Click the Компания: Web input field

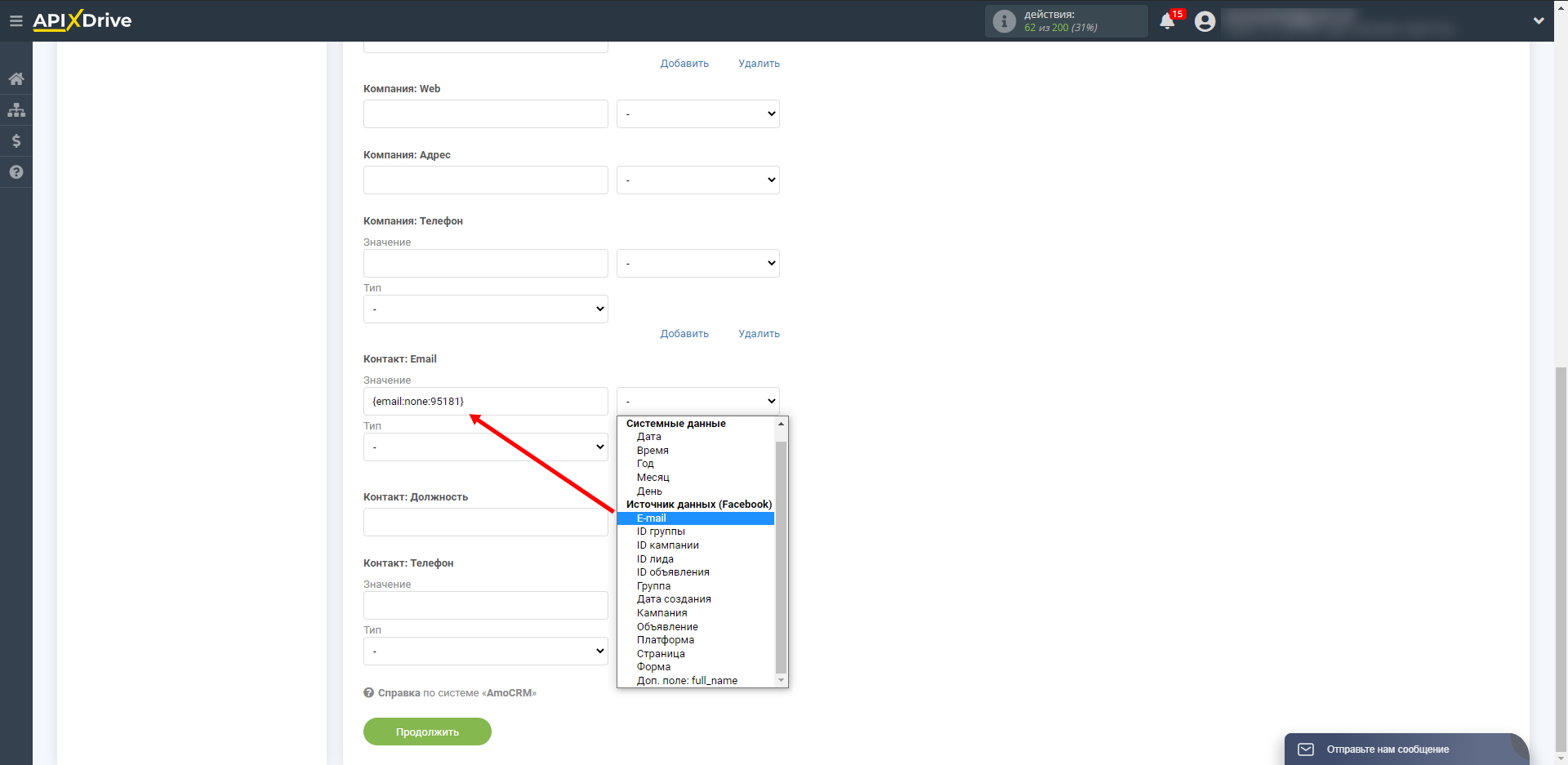click(x=486, y=113)
